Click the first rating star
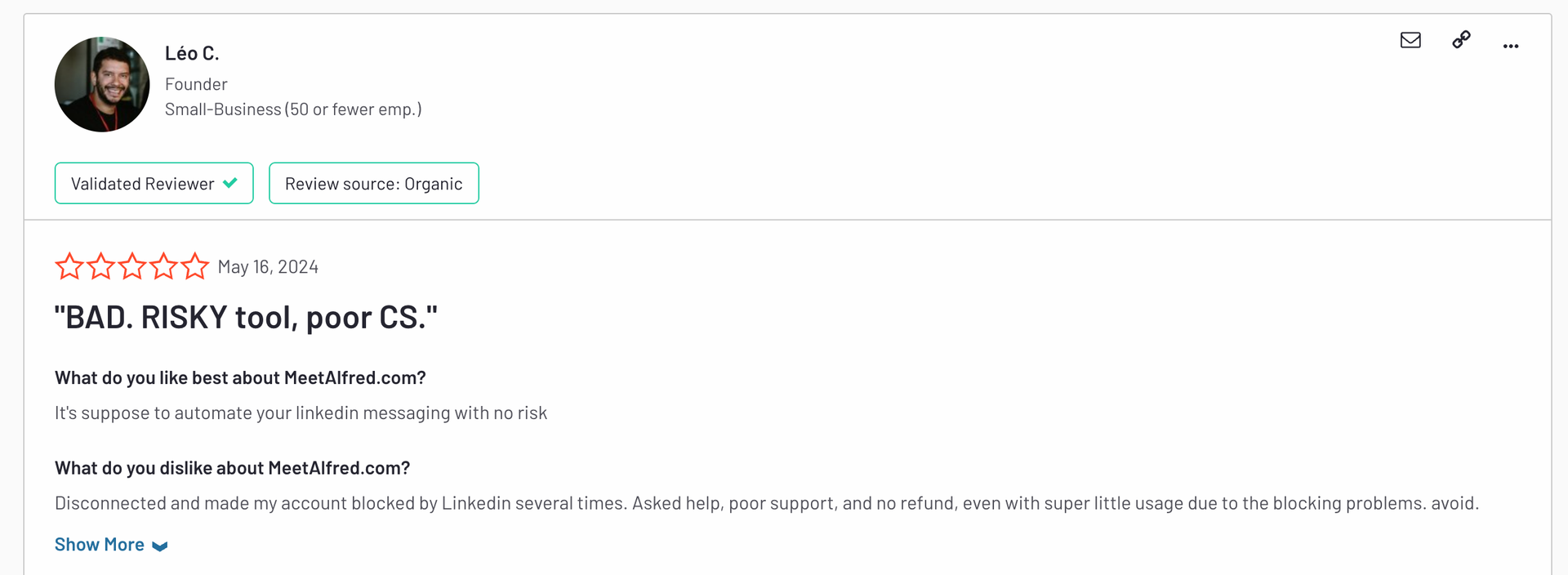Screen dimensions: 1568x575 point(69,266)
